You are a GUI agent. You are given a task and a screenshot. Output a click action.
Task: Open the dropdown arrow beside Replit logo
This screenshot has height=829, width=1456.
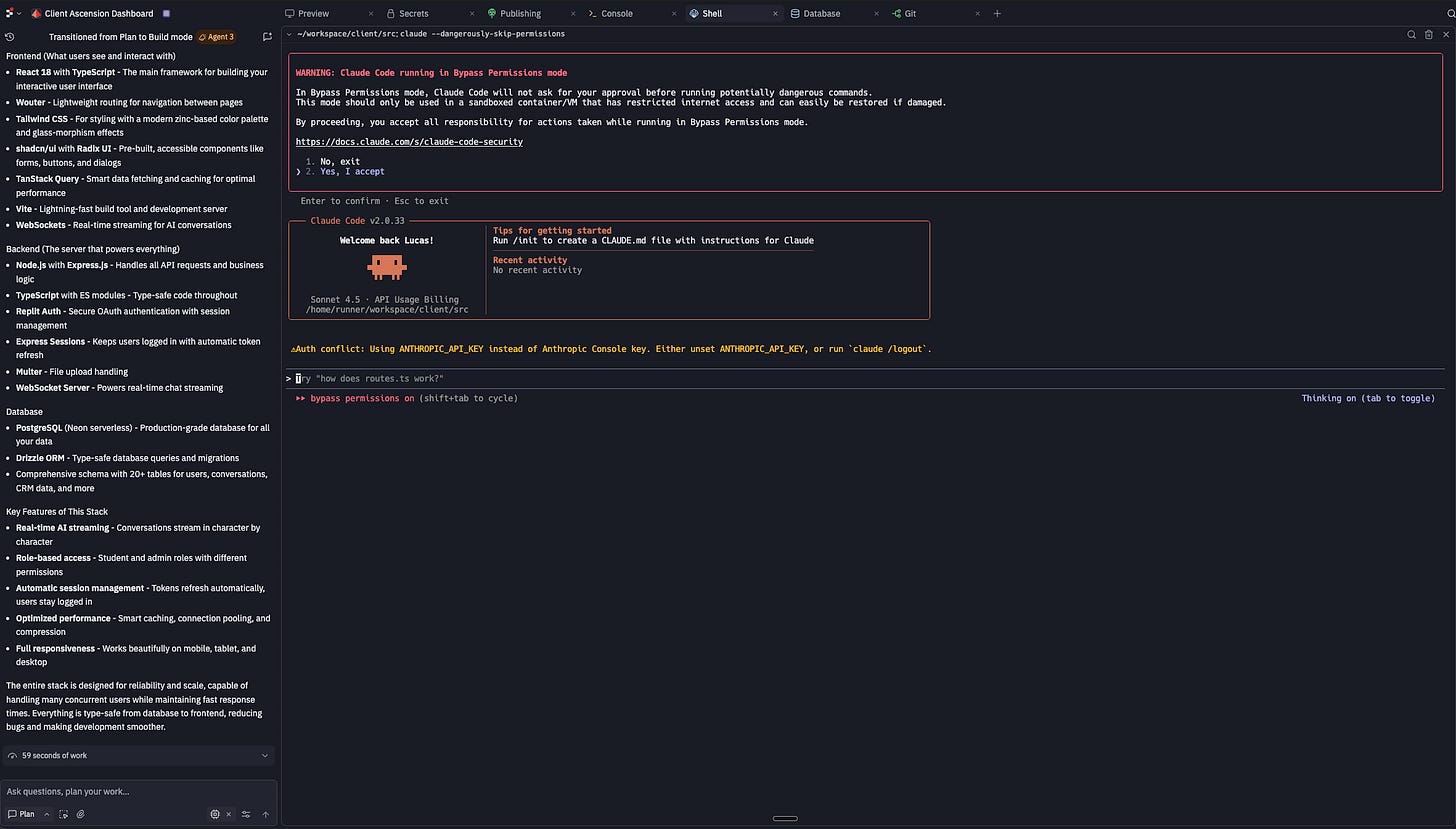[19, 14]
